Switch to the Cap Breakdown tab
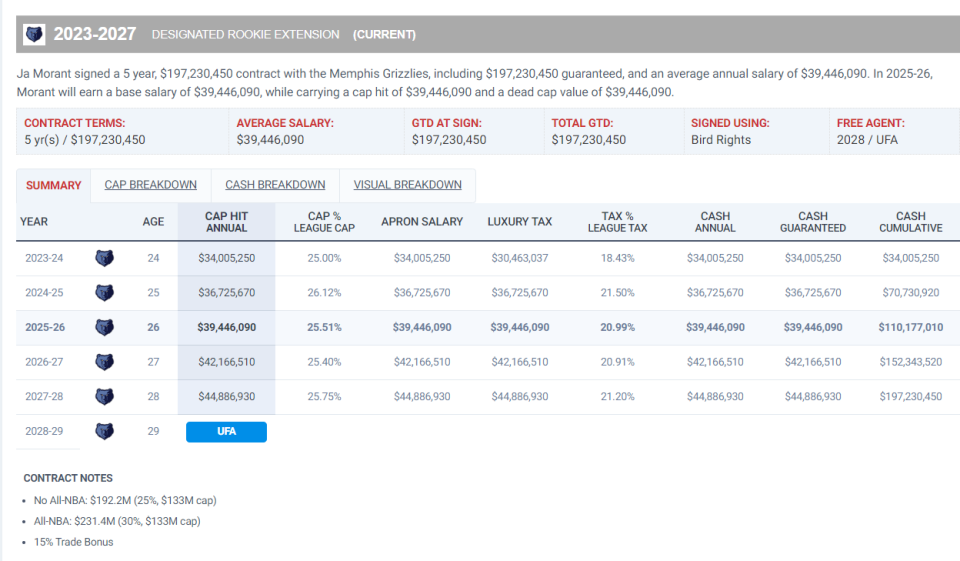Screen dimensions: 960x561 150,185
